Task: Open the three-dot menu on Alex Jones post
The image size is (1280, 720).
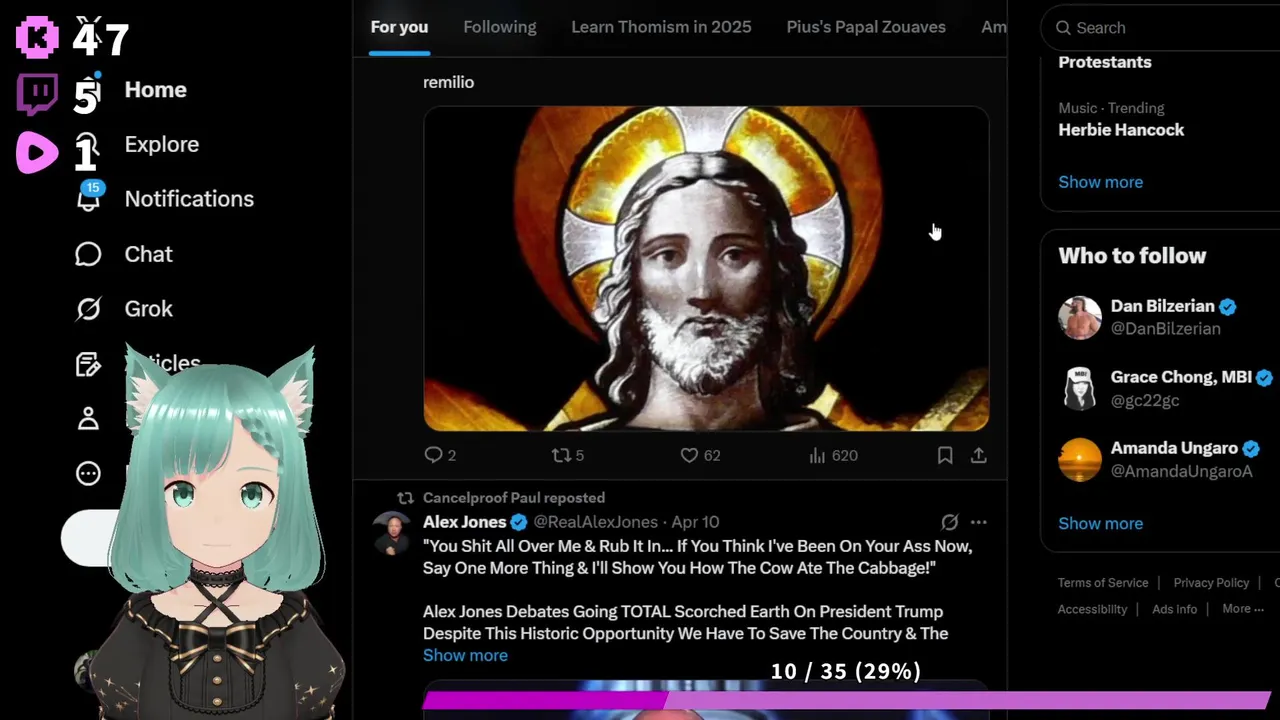Action: [979, 522]
